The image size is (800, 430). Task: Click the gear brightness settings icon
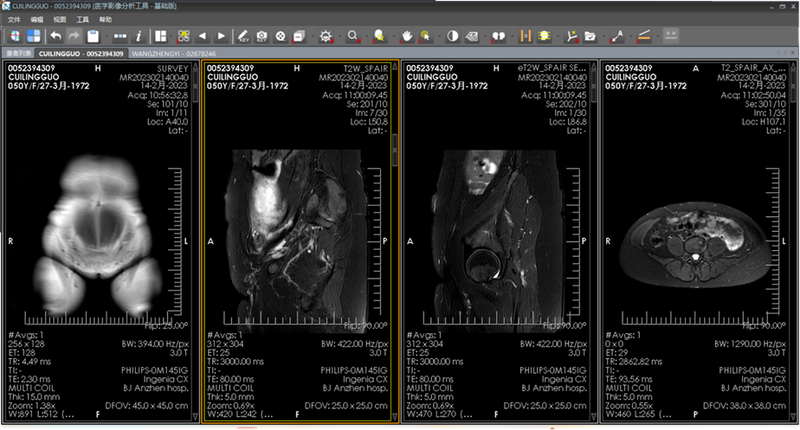click(326, 36)
